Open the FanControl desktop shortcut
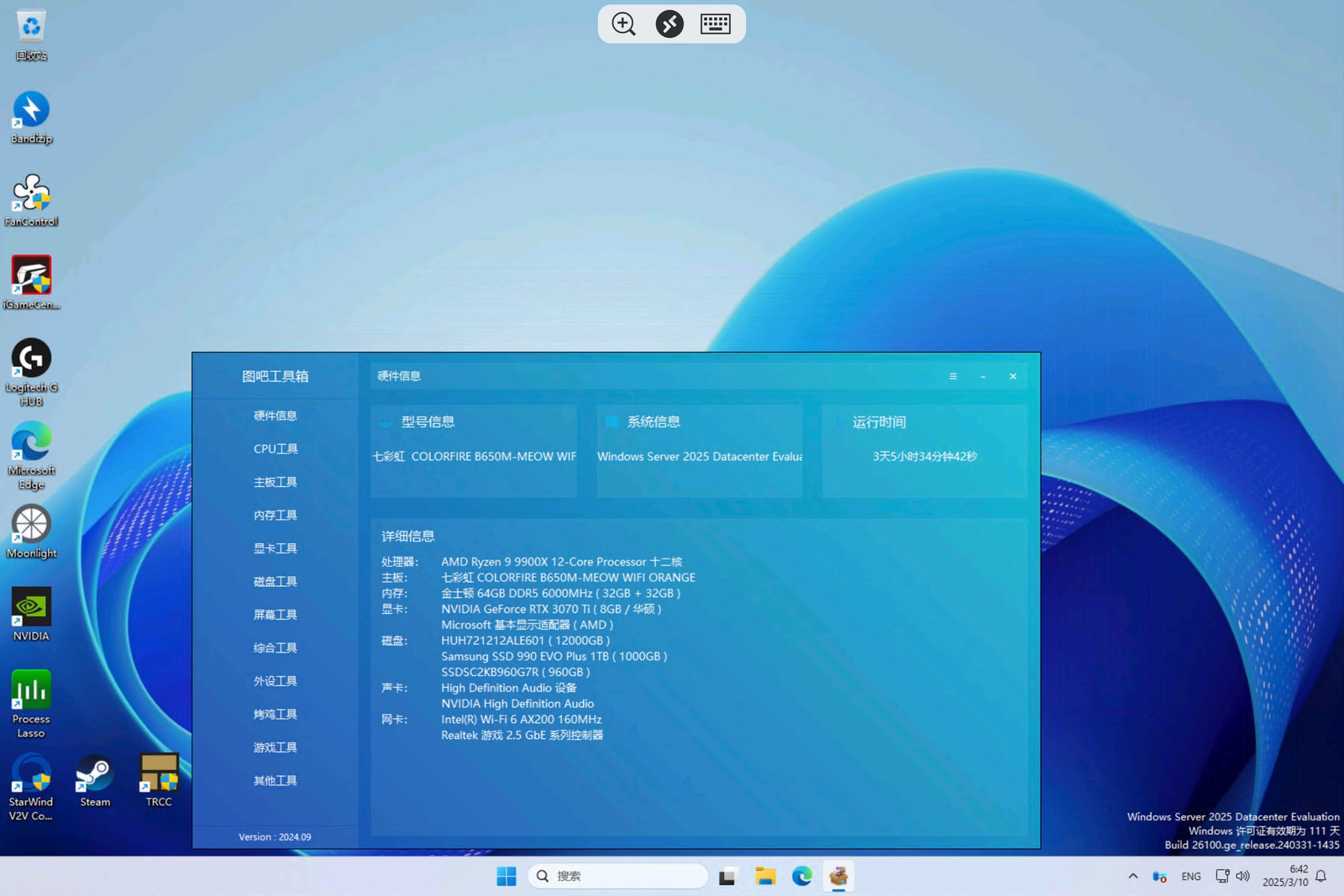This screenshot has width=1344, height=896. tap(31, 202)
